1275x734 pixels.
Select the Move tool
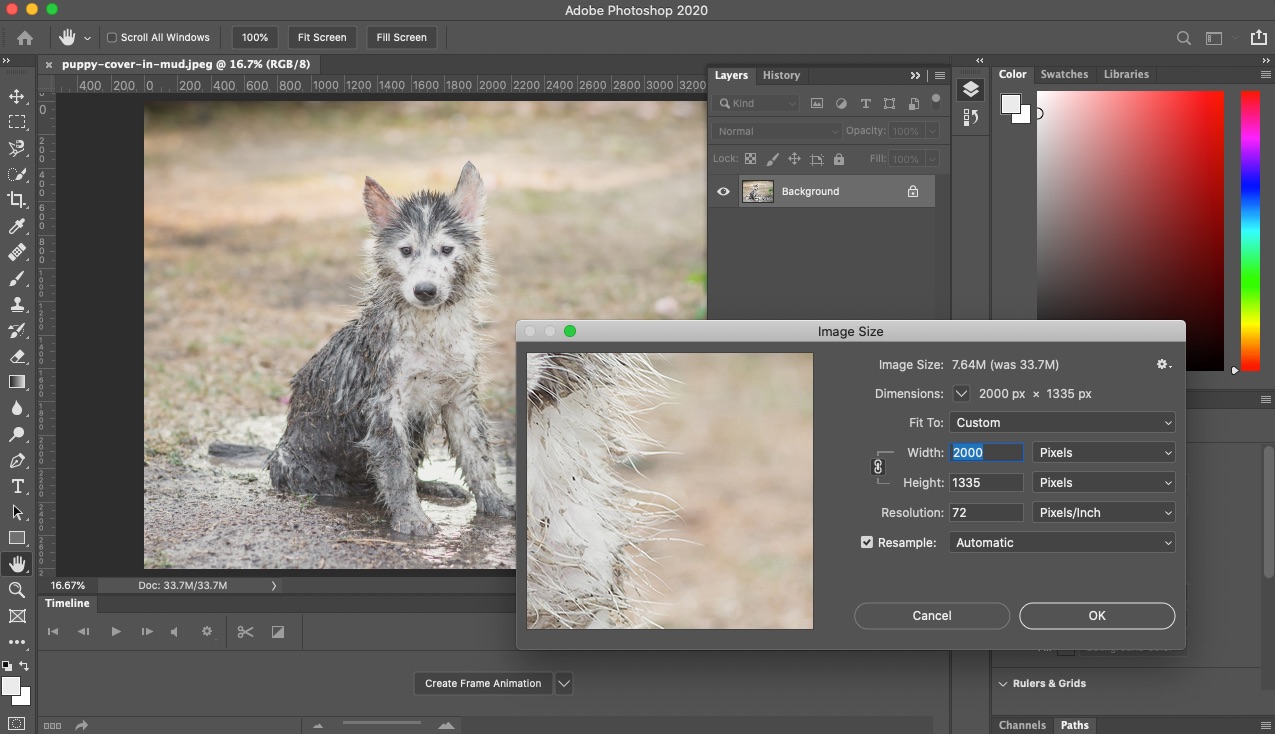(16, 96)
